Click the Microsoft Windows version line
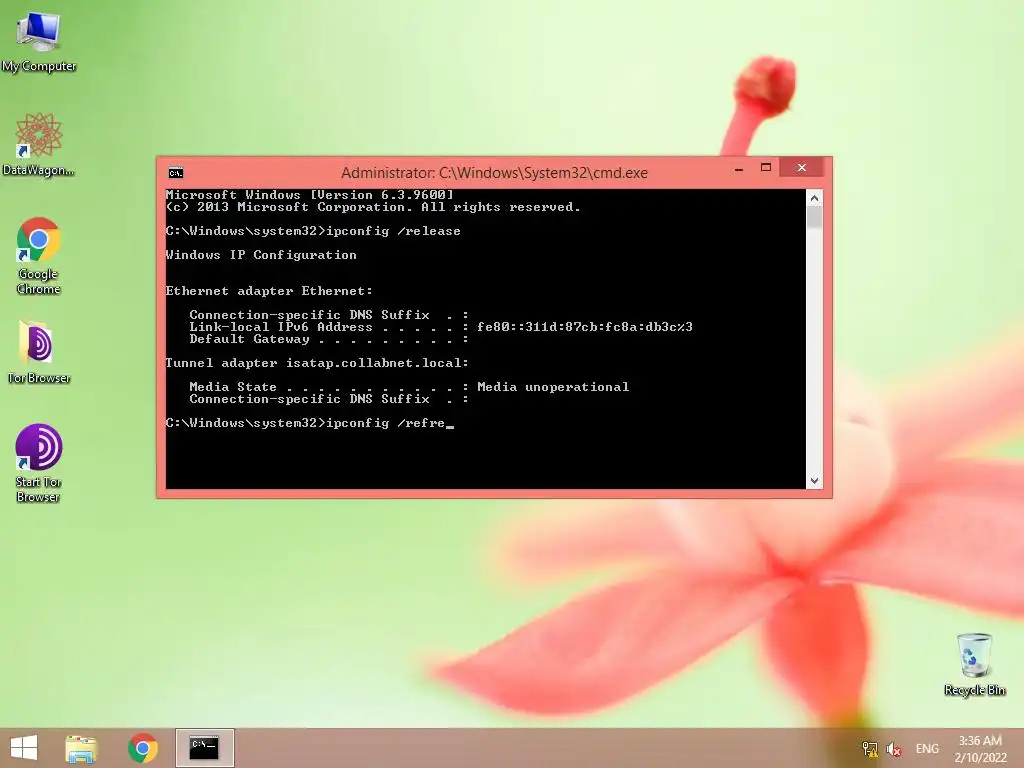Screen dimensions: 1024x768 point(310,195)
